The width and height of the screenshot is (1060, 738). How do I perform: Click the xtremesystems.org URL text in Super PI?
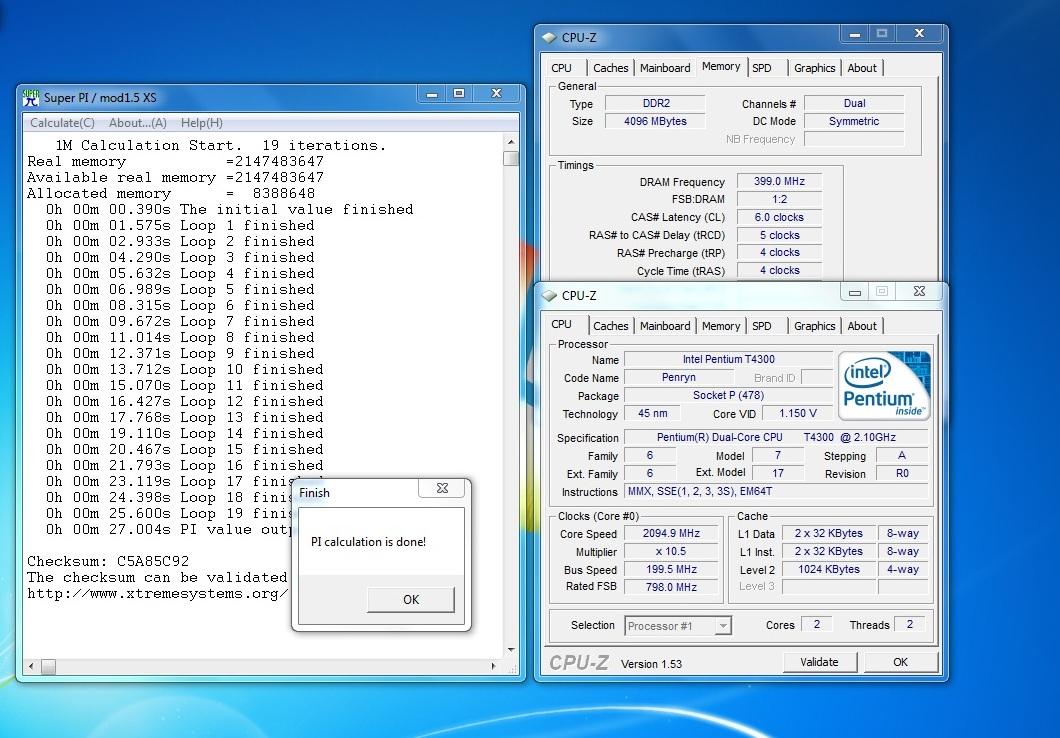tap(158, 594)
